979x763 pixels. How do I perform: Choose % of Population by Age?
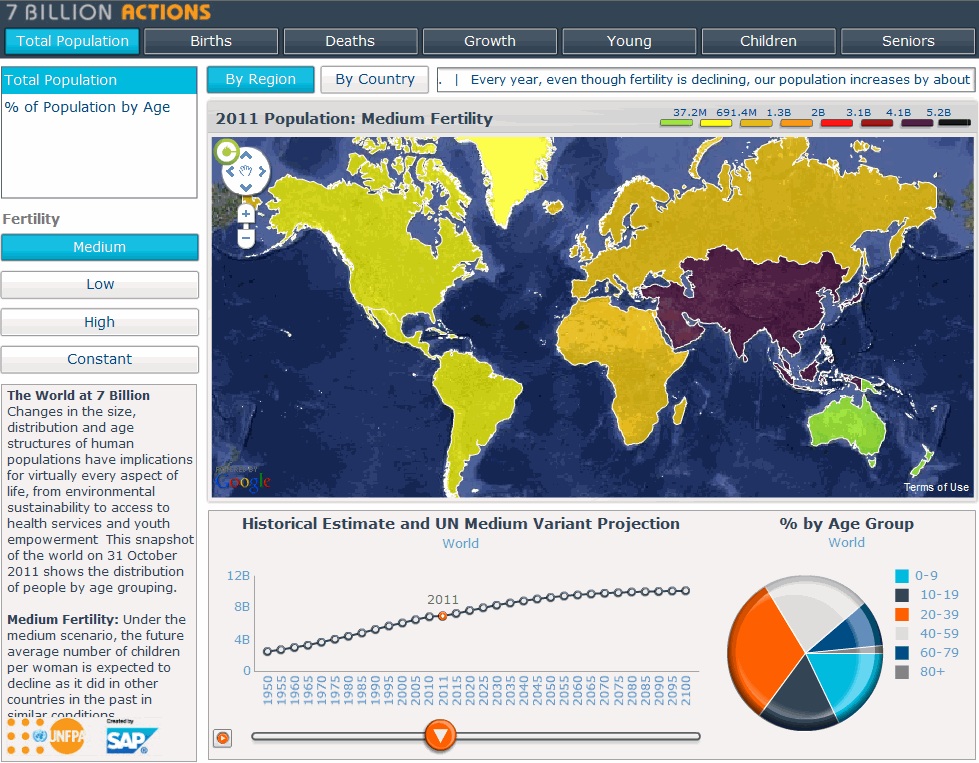pos(88,107)
